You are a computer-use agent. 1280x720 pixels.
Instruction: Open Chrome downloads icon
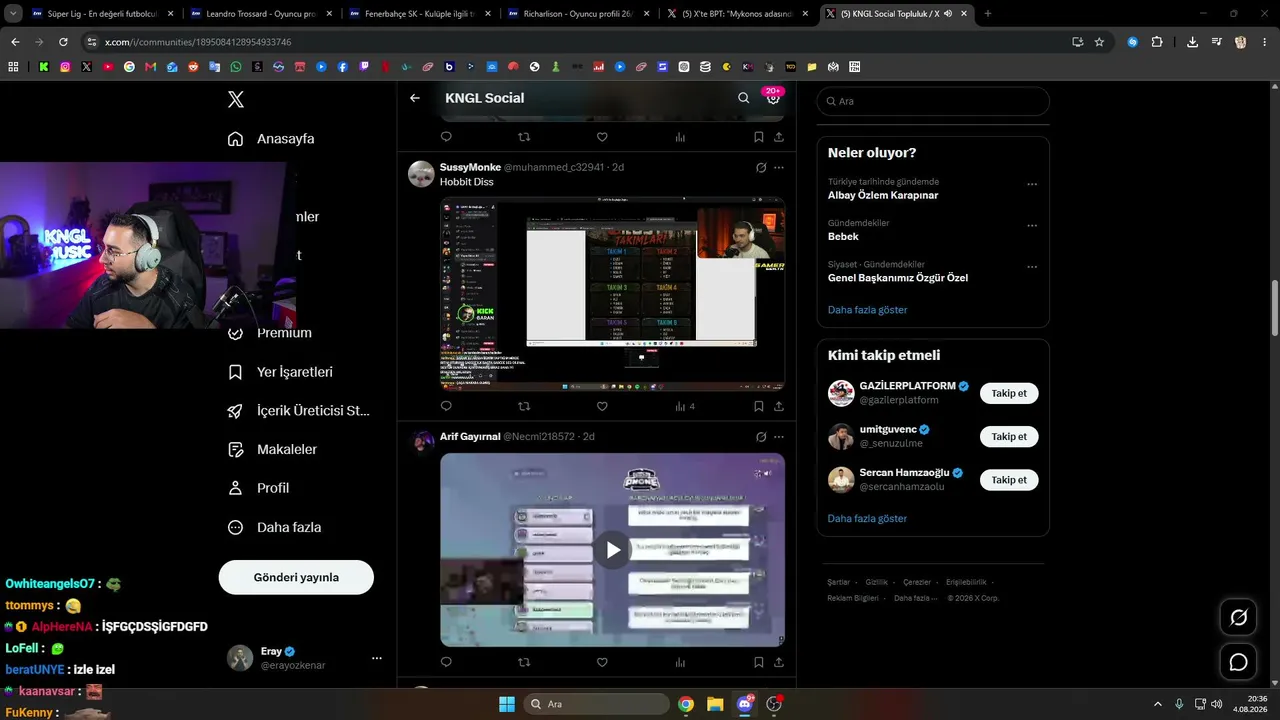tap(1192, 42)
